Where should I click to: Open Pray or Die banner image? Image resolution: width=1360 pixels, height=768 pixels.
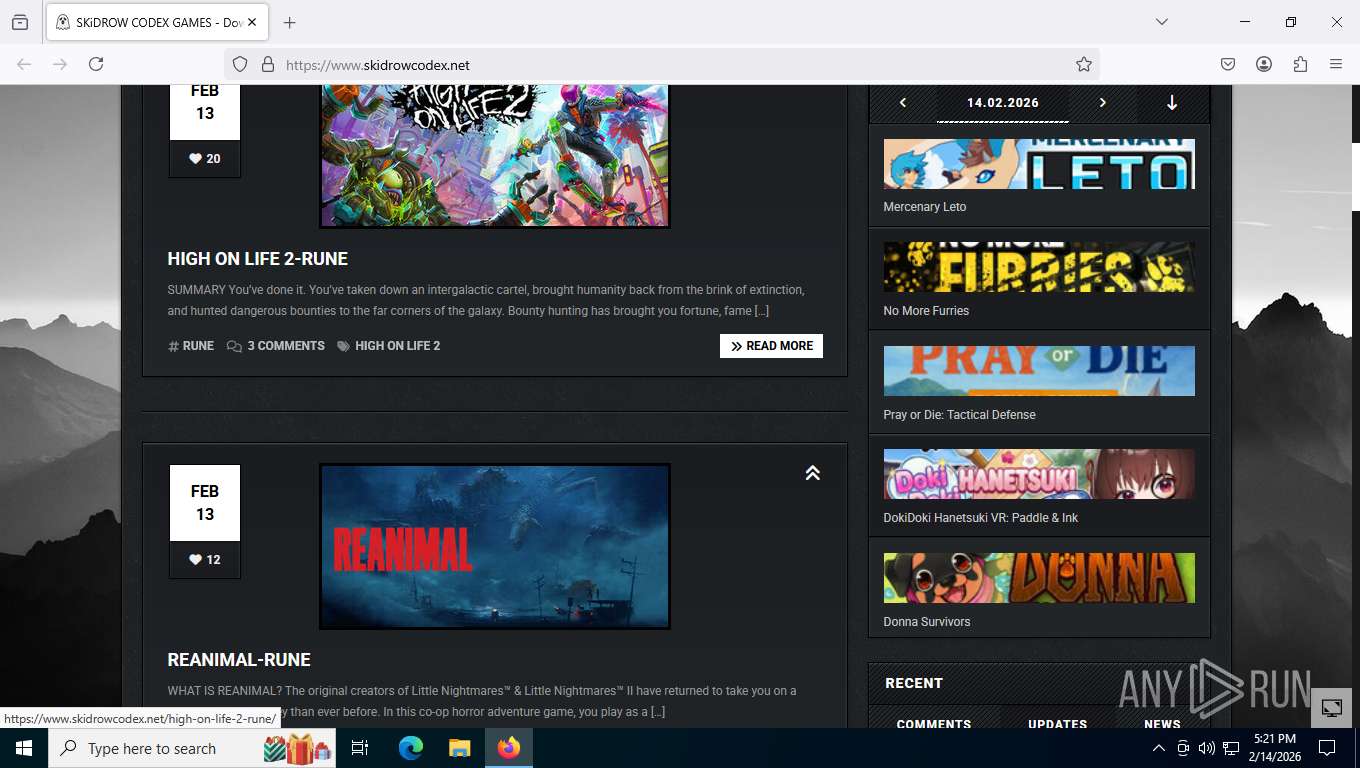(x=1039, y=371)
